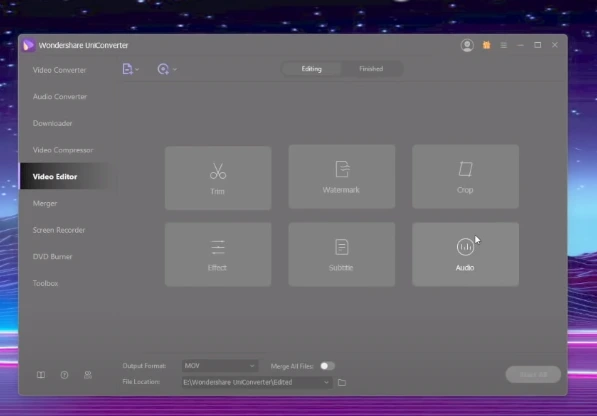Maximize the UniConverter window
597x416 pixels.
(x=538, y=45)
